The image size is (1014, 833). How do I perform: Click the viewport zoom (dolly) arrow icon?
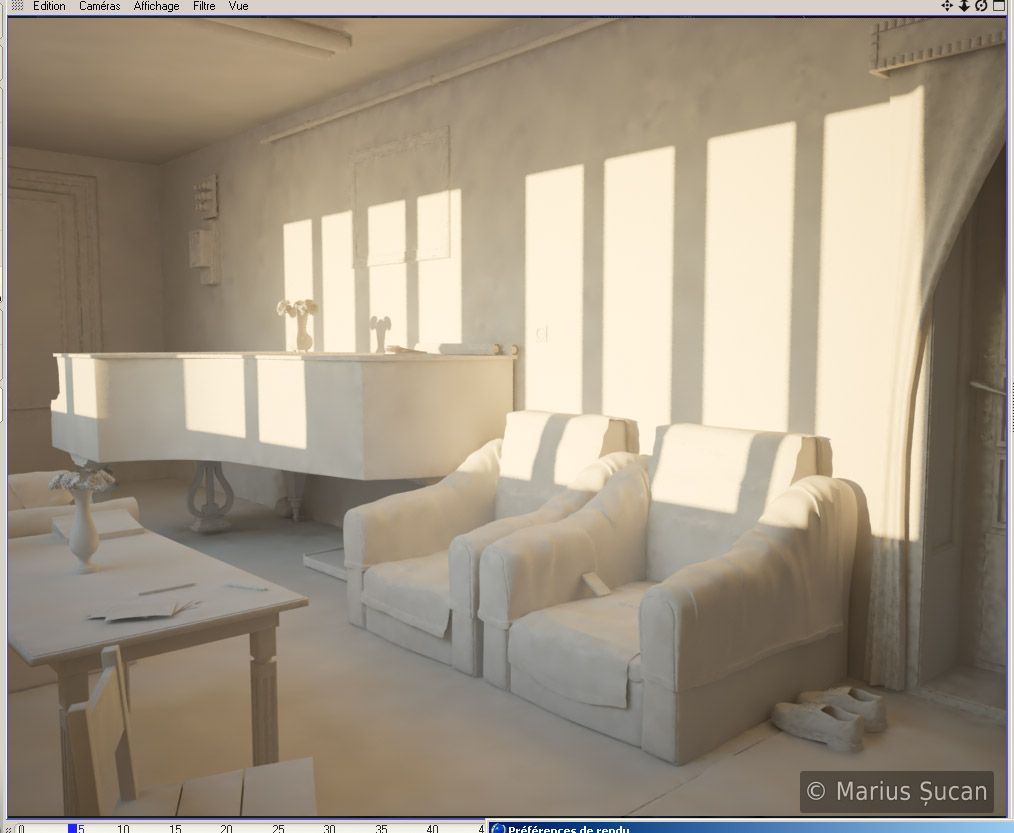964,6
